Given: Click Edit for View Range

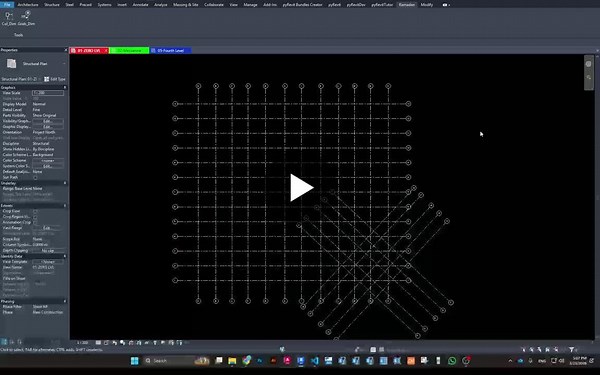Looking at the screenshot, I should point(48,228).
